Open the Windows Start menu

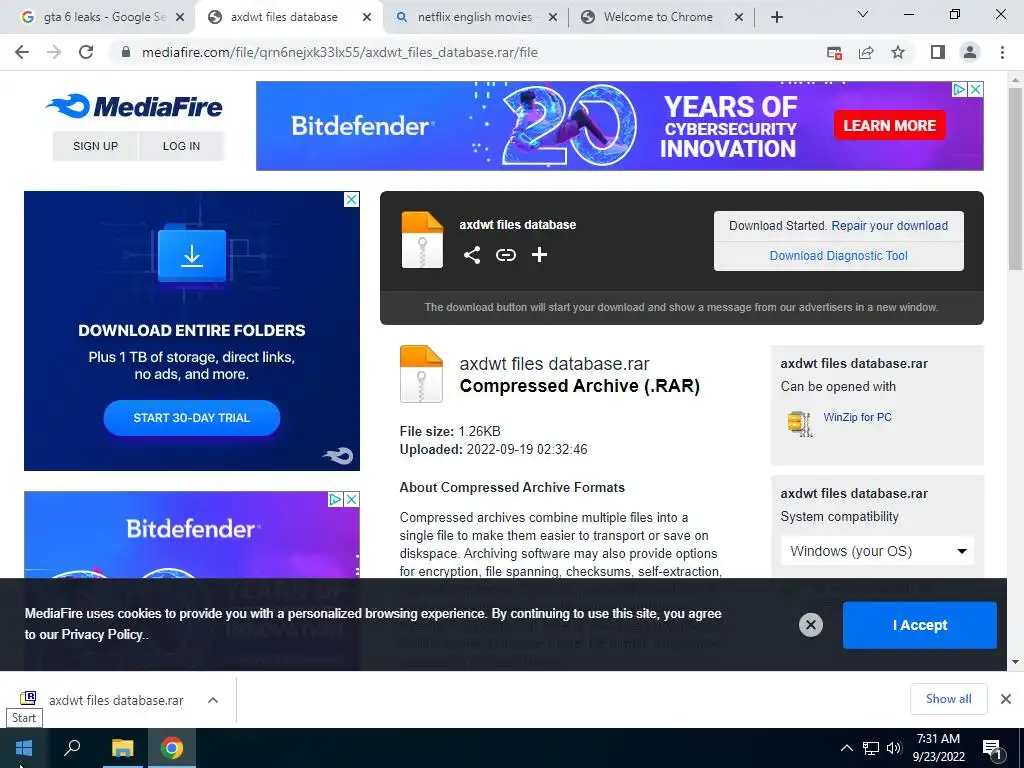tap(24, 748)
